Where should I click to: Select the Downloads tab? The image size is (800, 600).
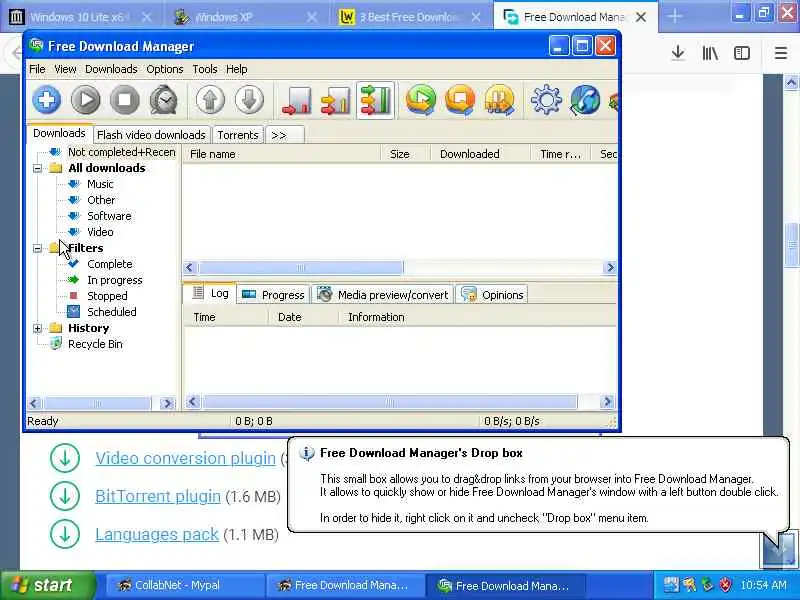point(59,133)
